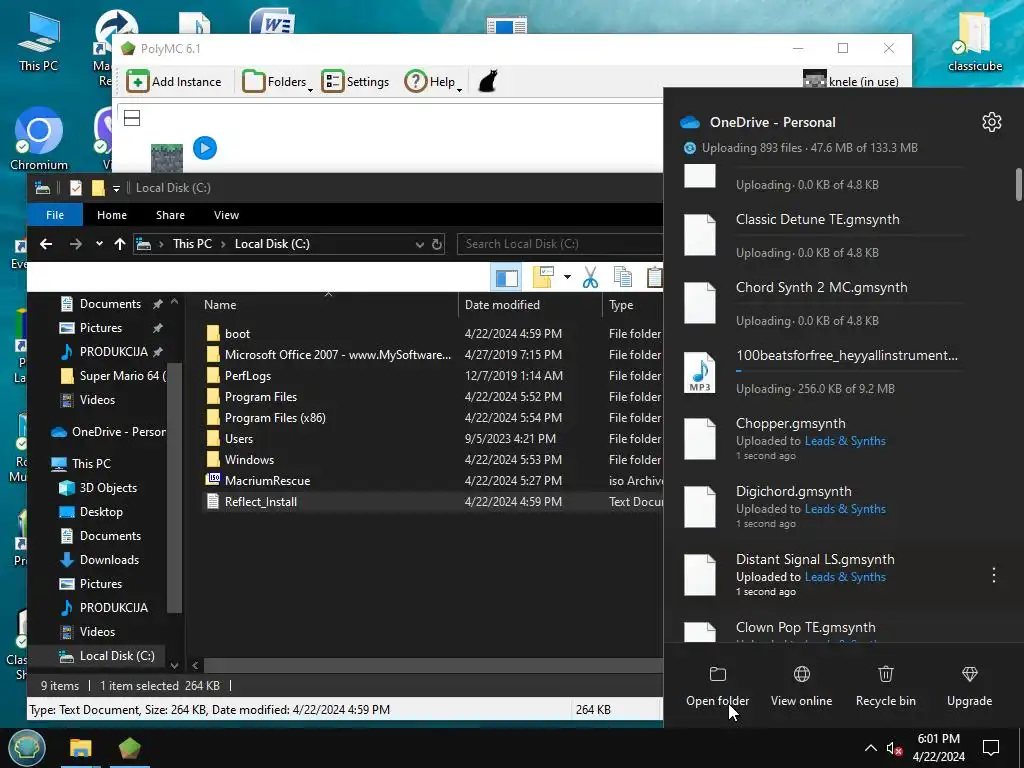Open Leads & Synths link under Digichord.gmsynth

click(845, 509)
